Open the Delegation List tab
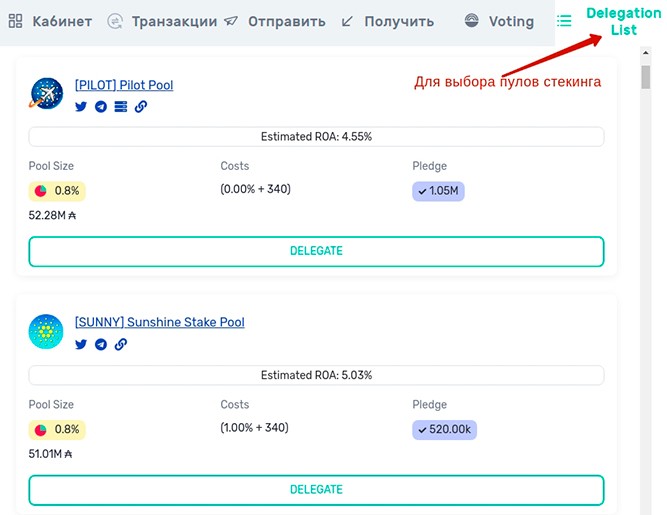This screenshot has width=667, height=515. [609, 21]
